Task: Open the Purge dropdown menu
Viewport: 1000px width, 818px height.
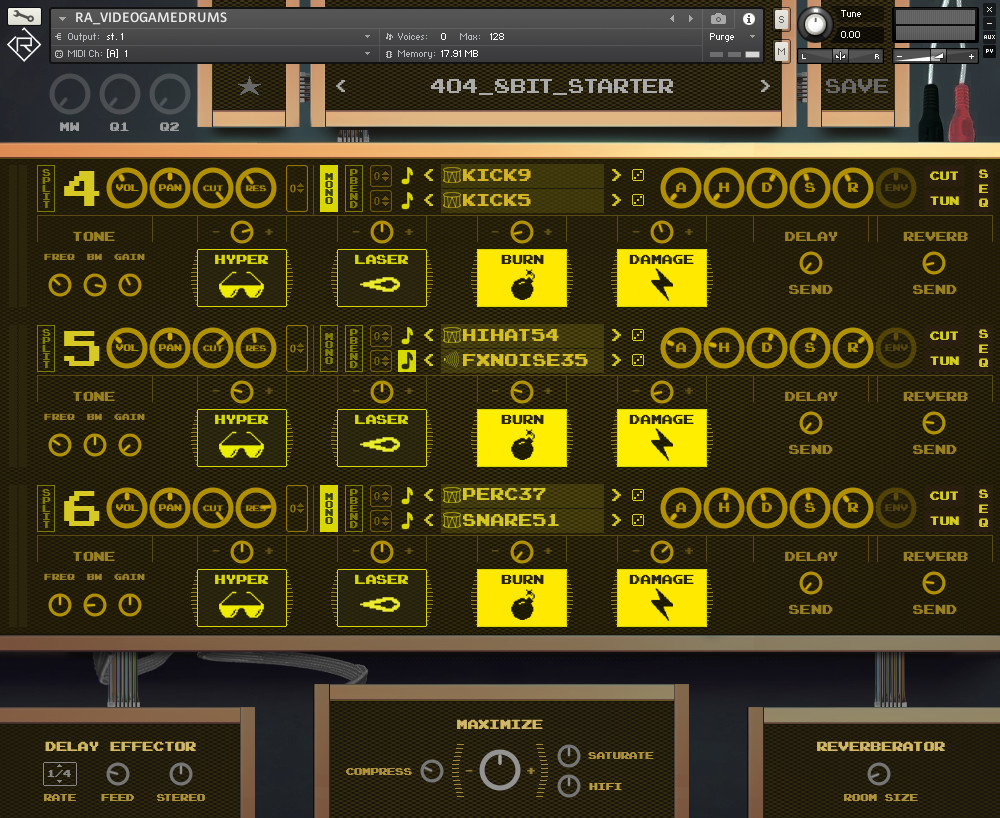Action: tap(732, 36)
